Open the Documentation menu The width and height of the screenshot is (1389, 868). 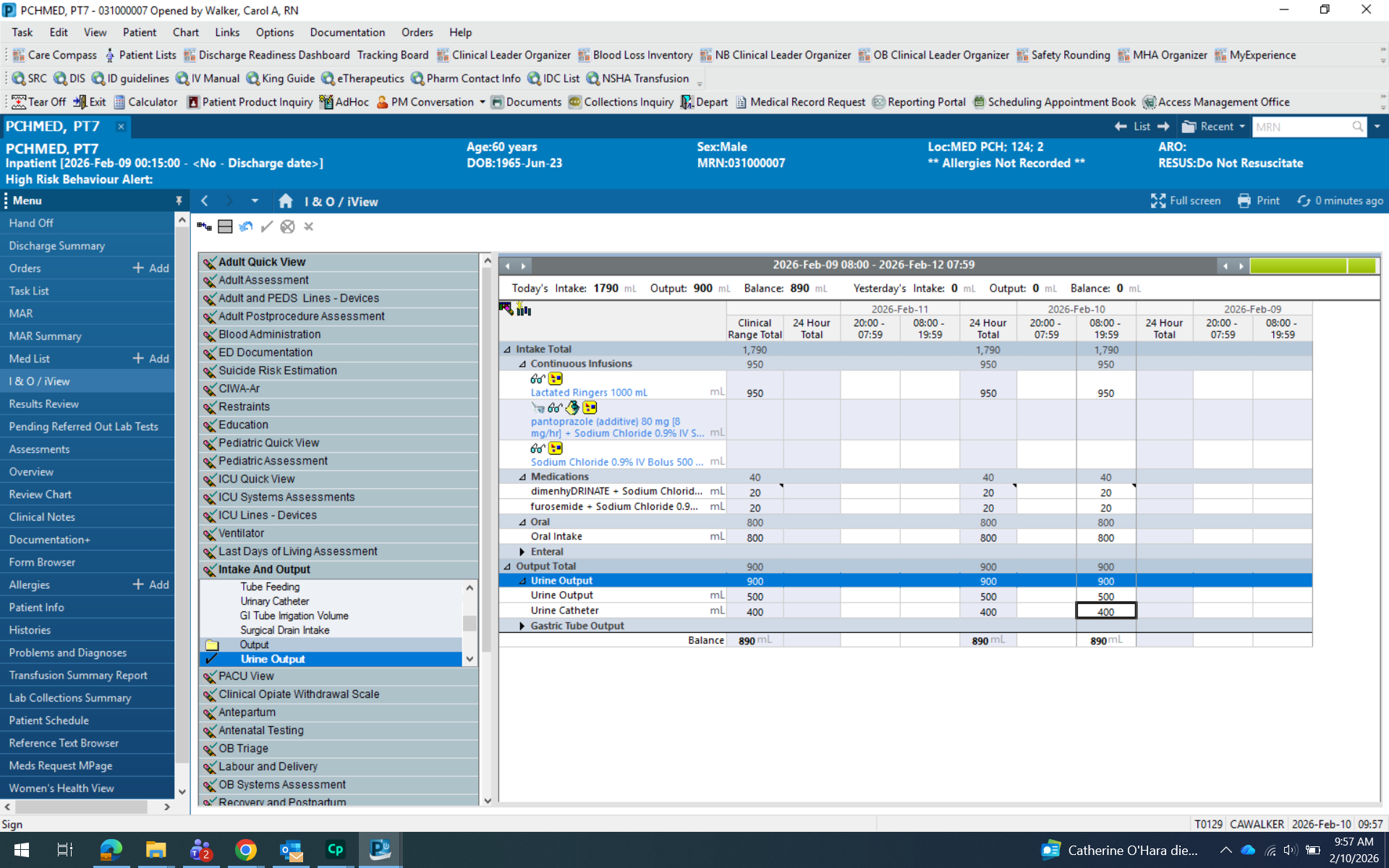coord(347,33)
